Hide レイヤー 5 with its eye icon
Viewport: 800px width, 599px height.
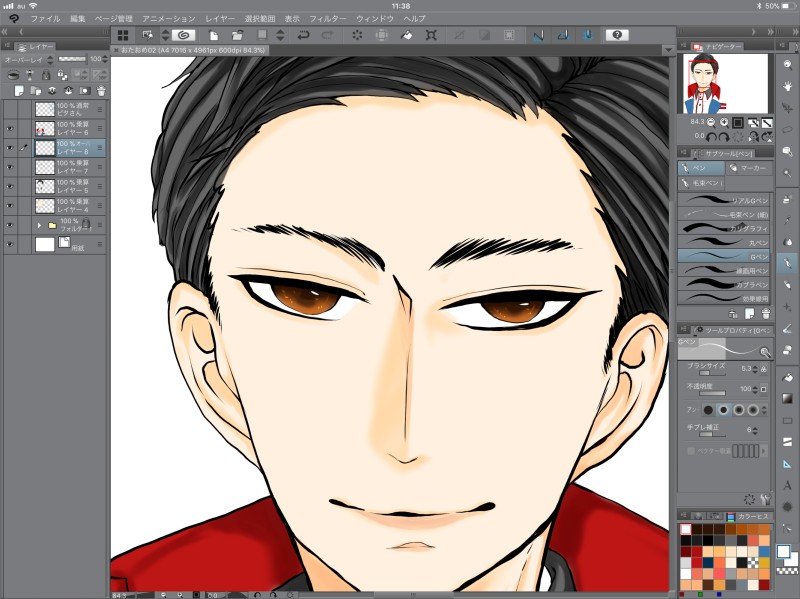point(10,186)
